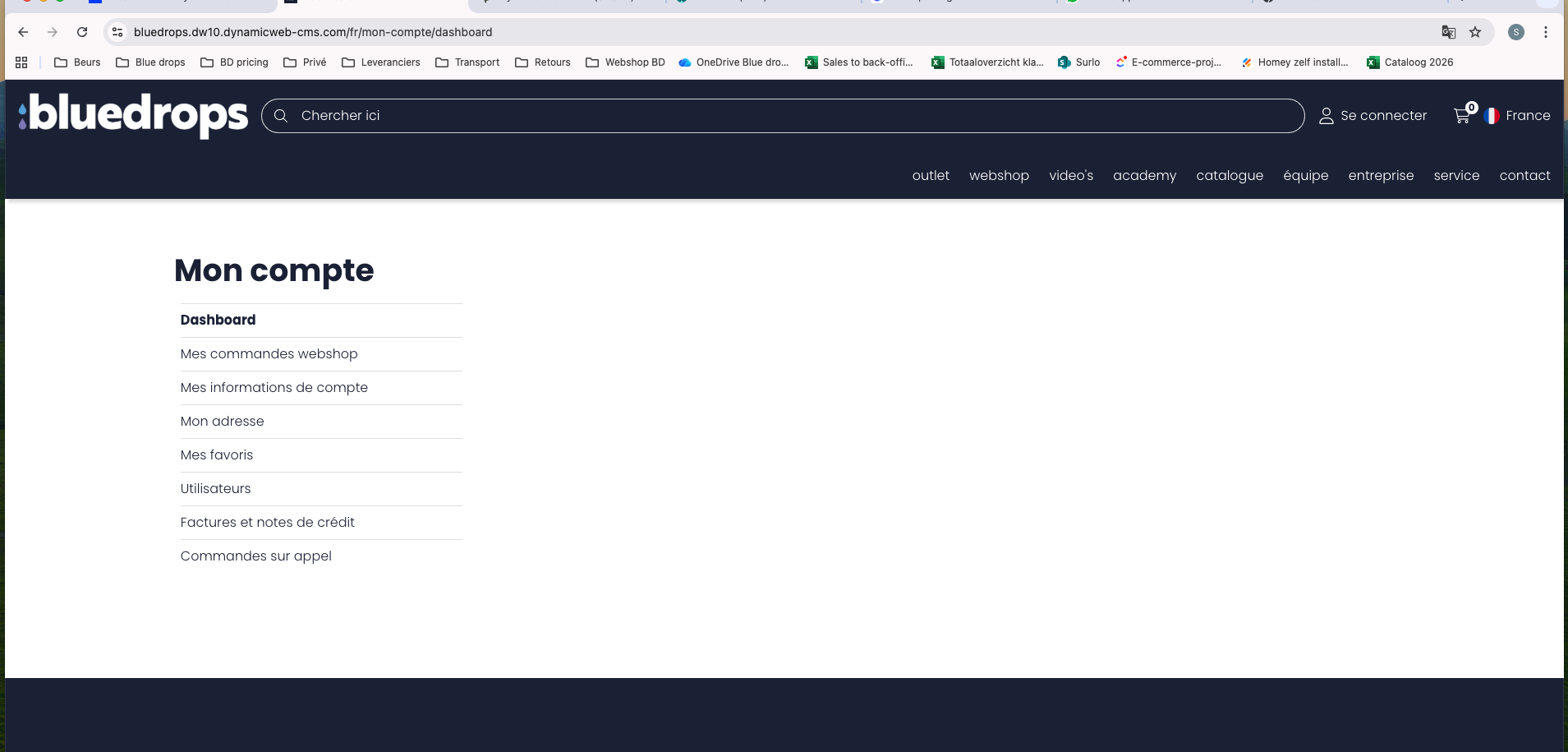
Task: Click the browser reload icon
Action: point(82,32)
